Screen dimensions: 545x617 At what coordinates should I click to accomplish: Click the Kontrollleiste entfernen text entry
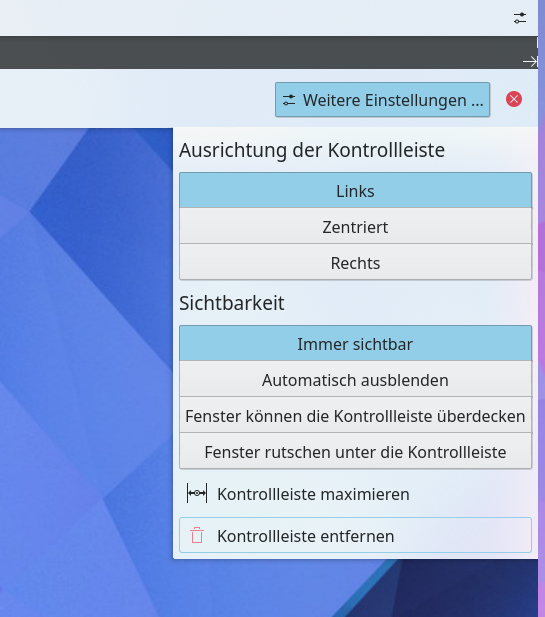[x=306, y=536]
